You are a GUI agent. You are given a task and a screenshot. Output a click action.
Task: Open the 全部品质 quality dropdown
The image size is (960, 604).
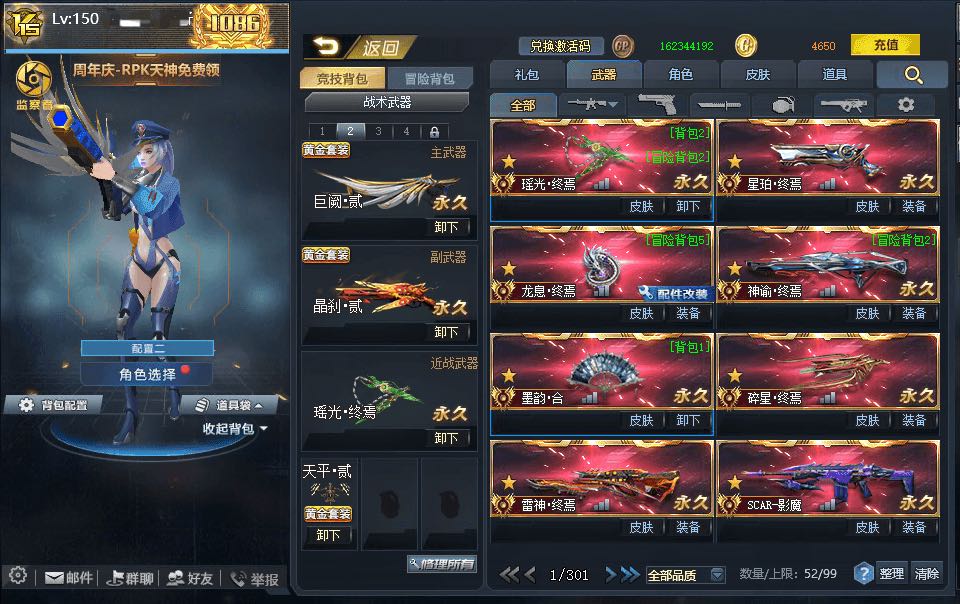pos(686,575)
